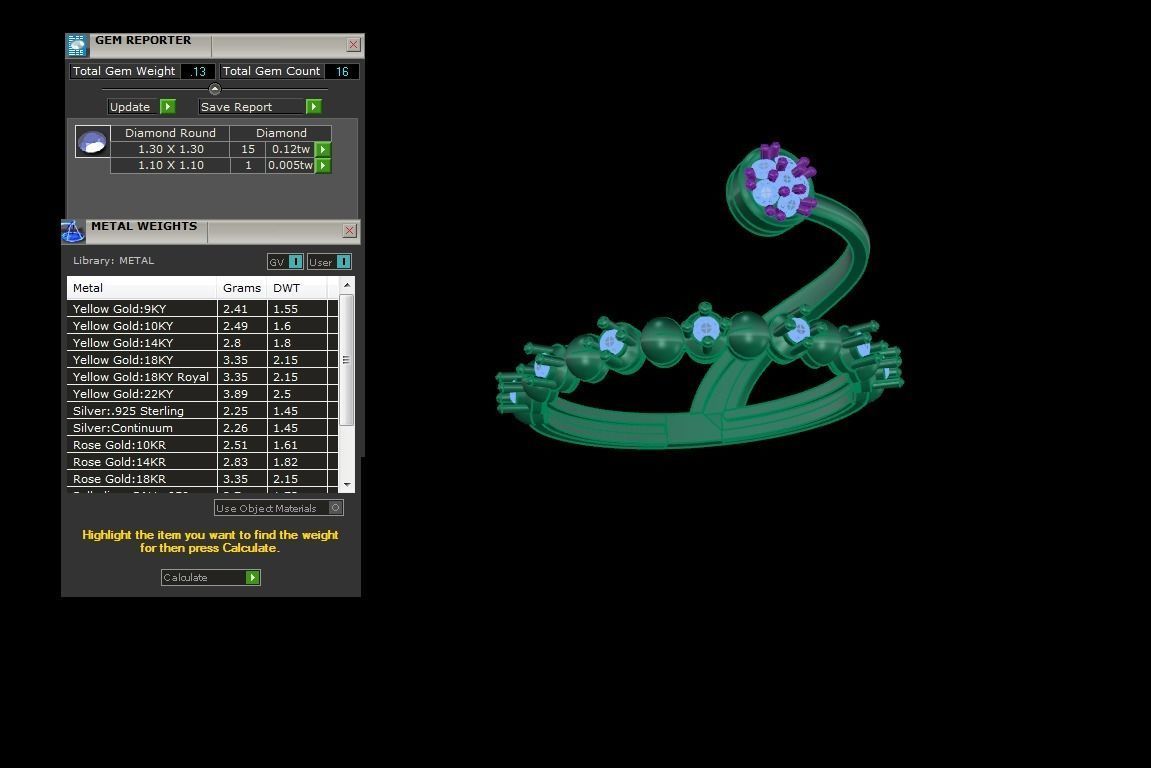The image size is (1151, 768).
Task: Select Yellow Gold:10KY row
Action: pyautogui.click(x=203, y=326)
